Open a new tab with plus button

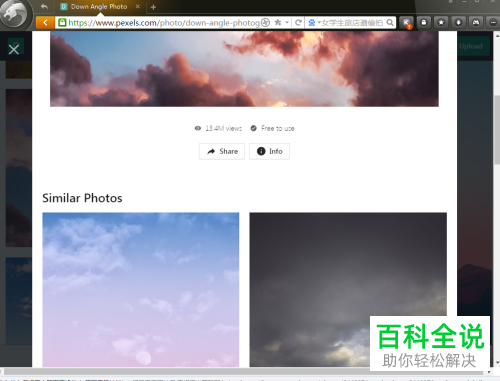[153, 7]
